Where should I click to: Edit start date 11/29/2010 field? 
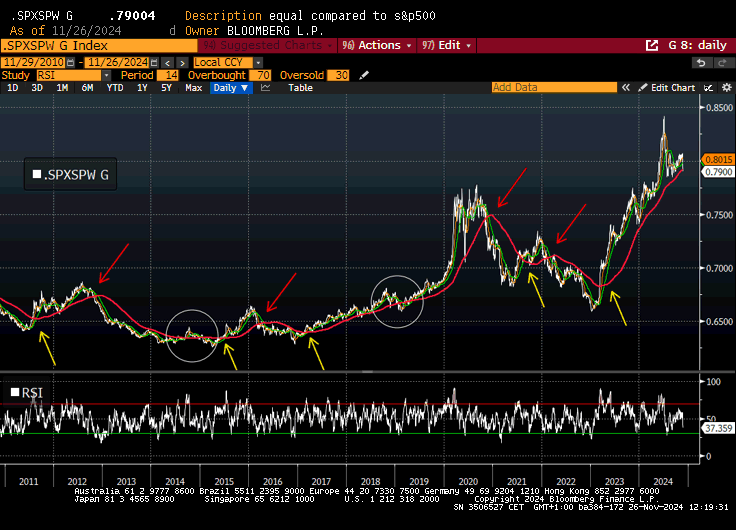point(33,62)
